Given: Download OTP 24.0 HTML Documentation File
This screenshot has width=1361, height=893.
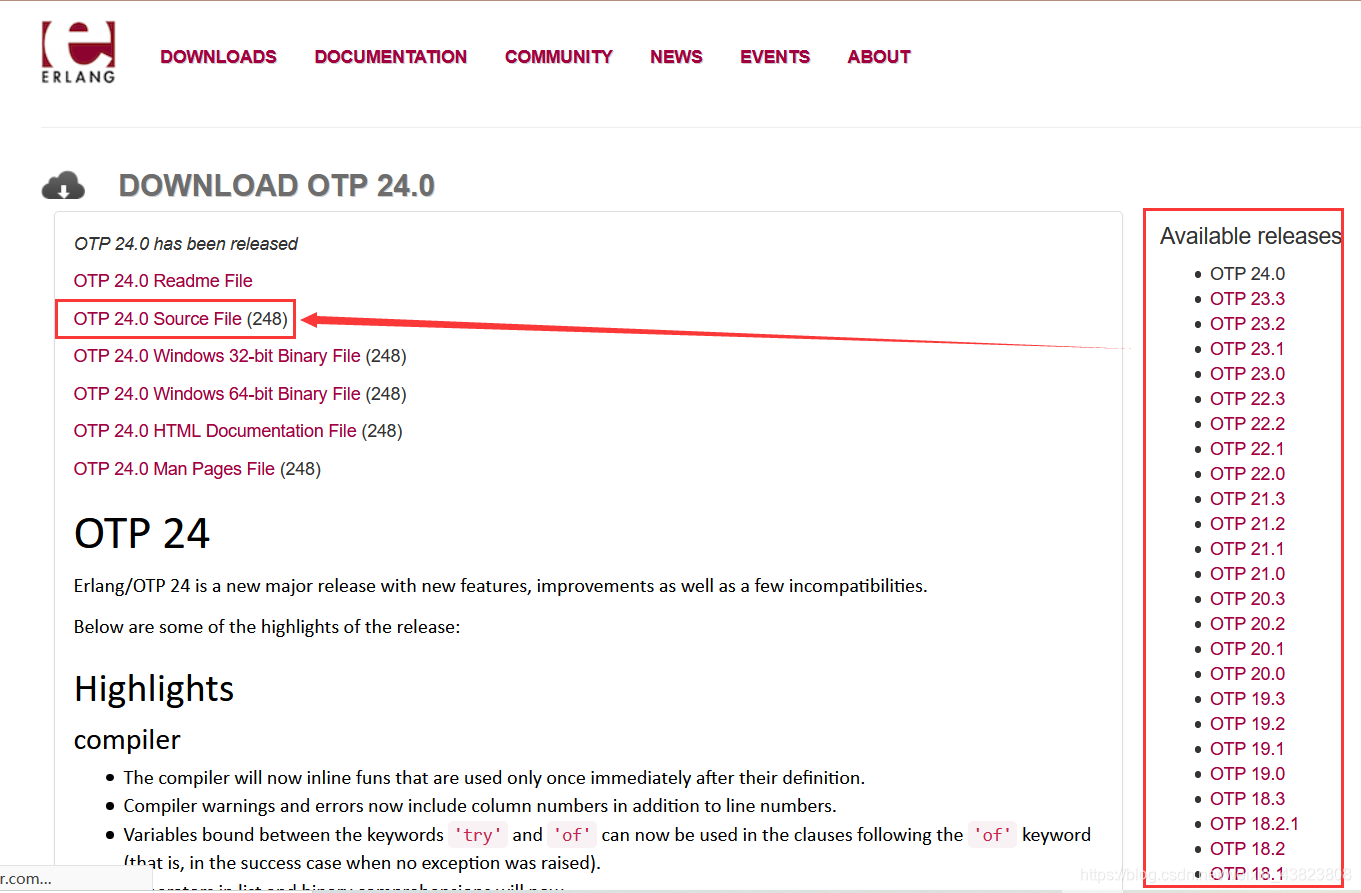Looking at the screenshot, I should (215, 431).
